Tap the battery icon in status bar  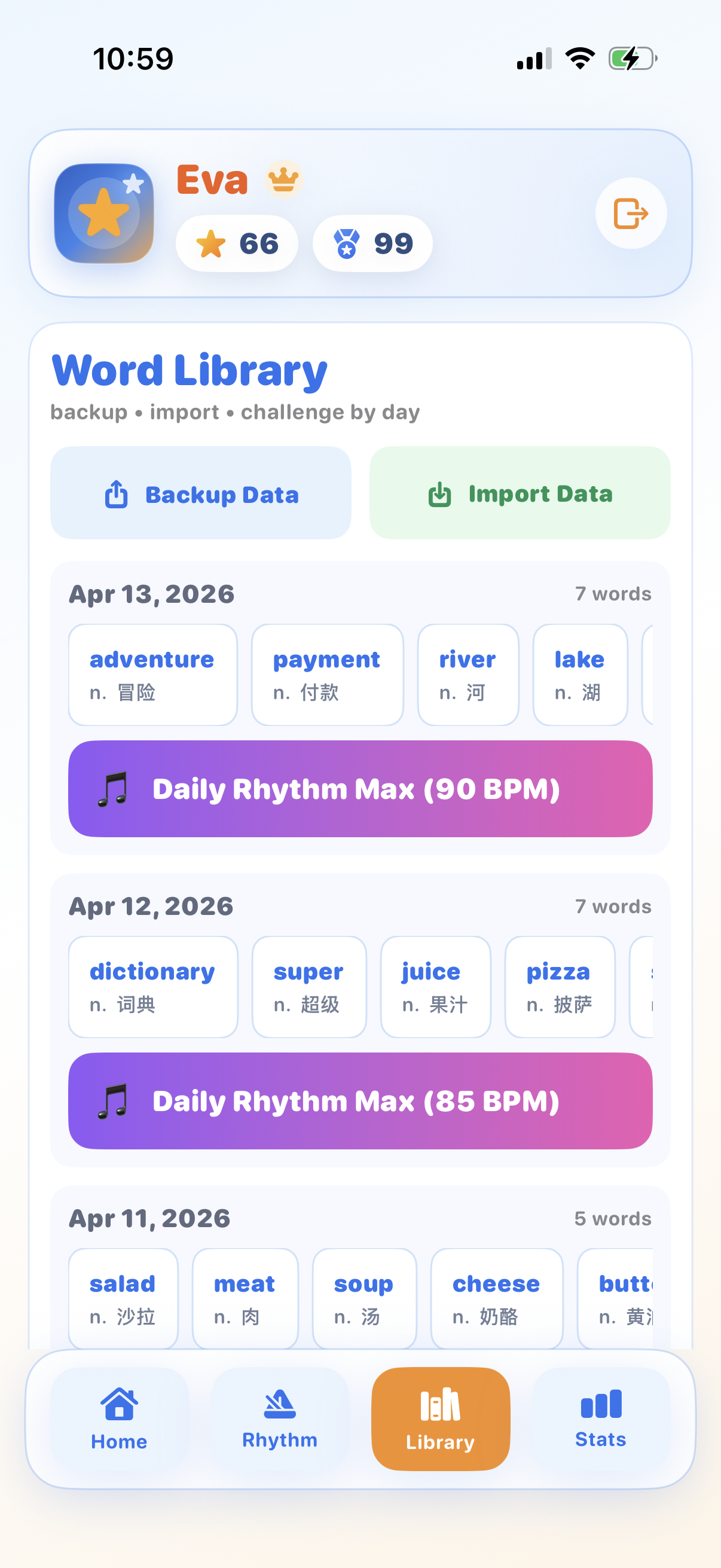pyautogui.click(x=632, y=59)
